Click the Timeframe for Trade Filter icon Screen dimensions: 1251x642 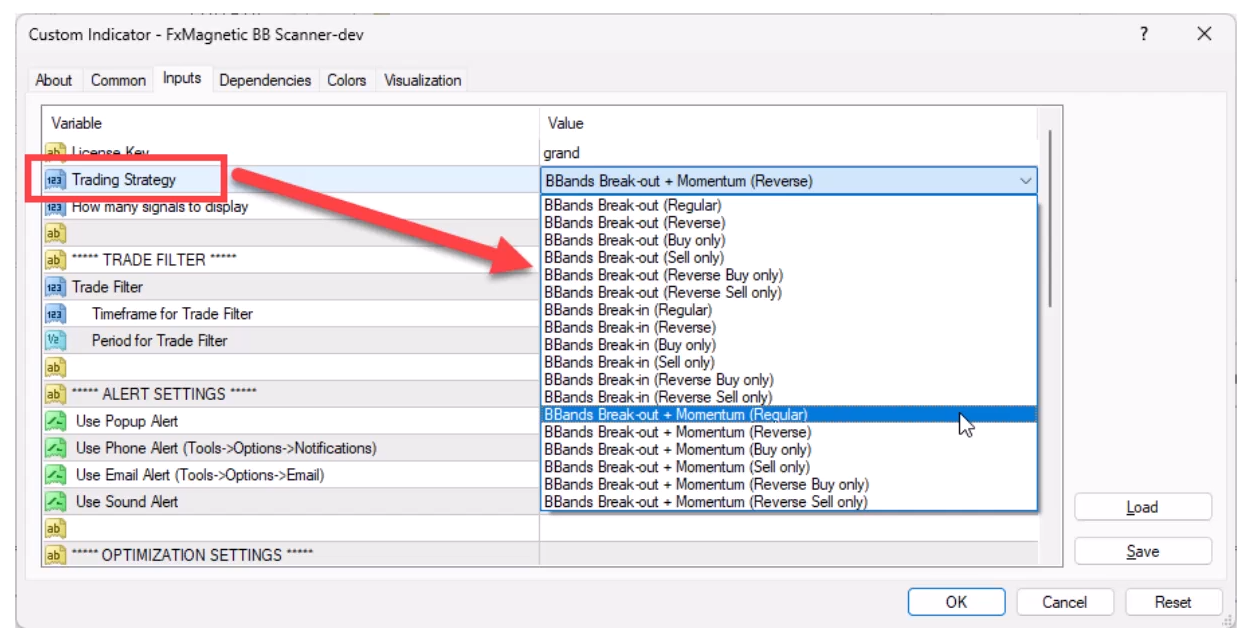coord(54,314)
